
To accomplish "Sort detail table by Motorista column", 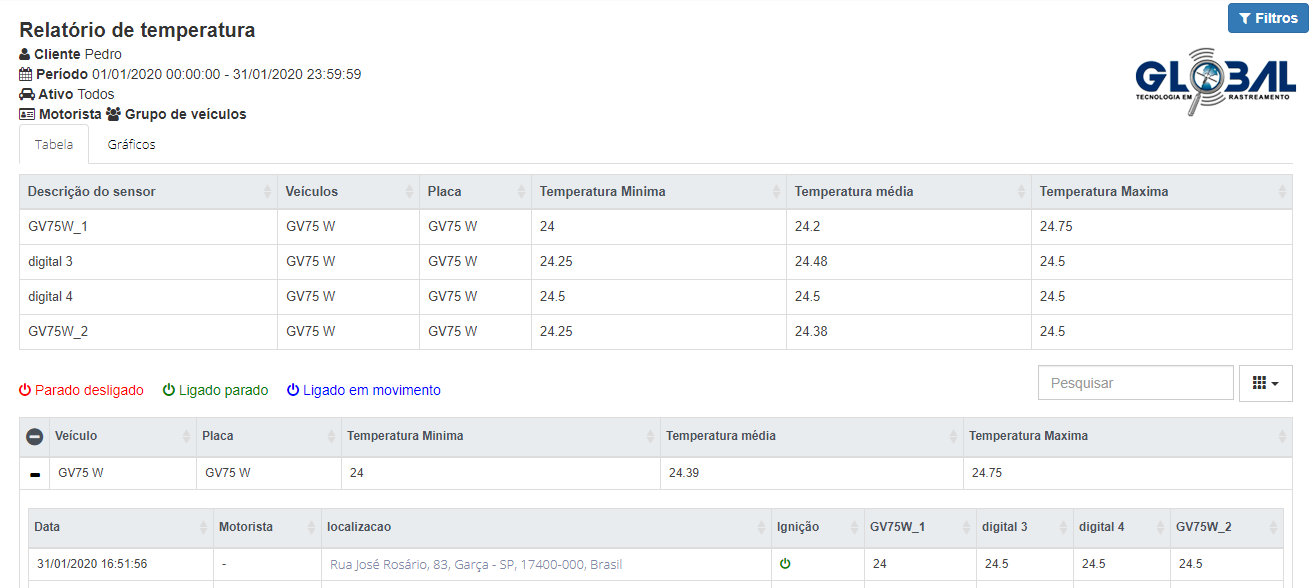I will (308, 527).
